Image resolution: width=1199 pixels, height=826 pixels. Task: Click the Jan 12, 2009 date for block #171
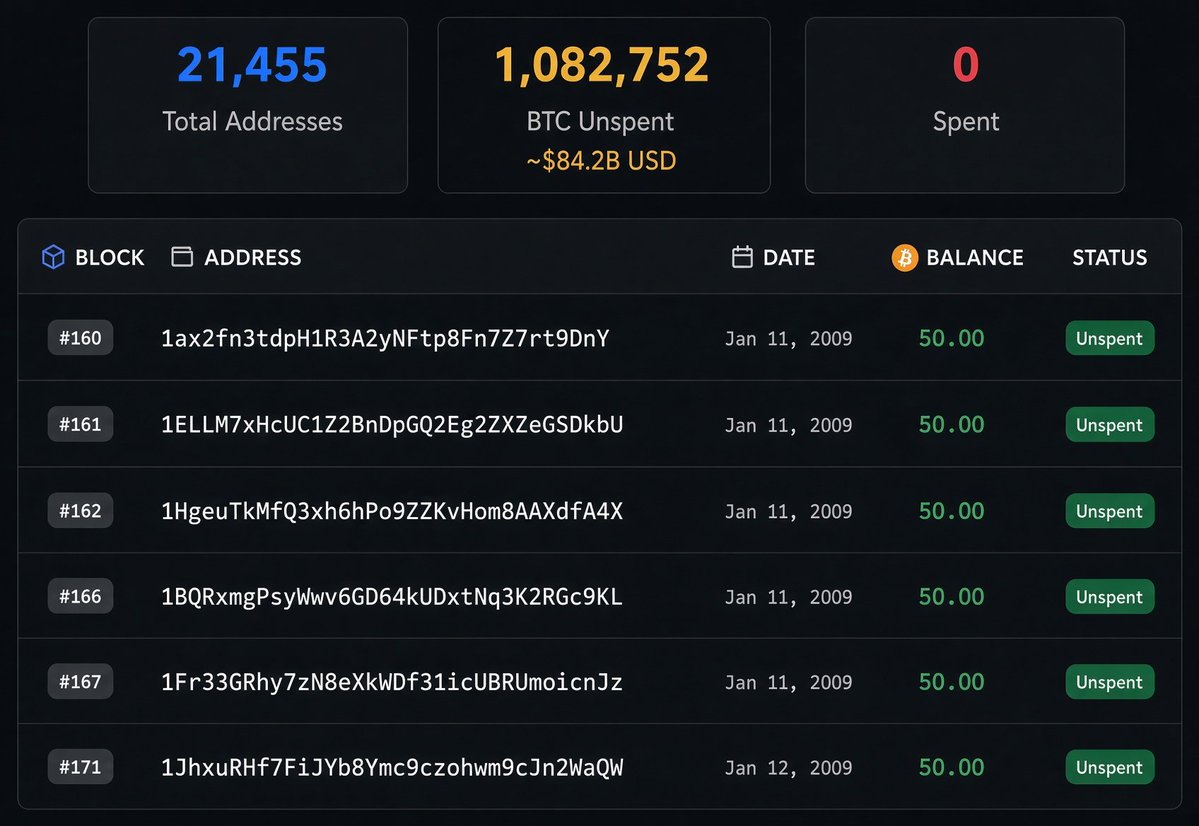coord(788,768)
